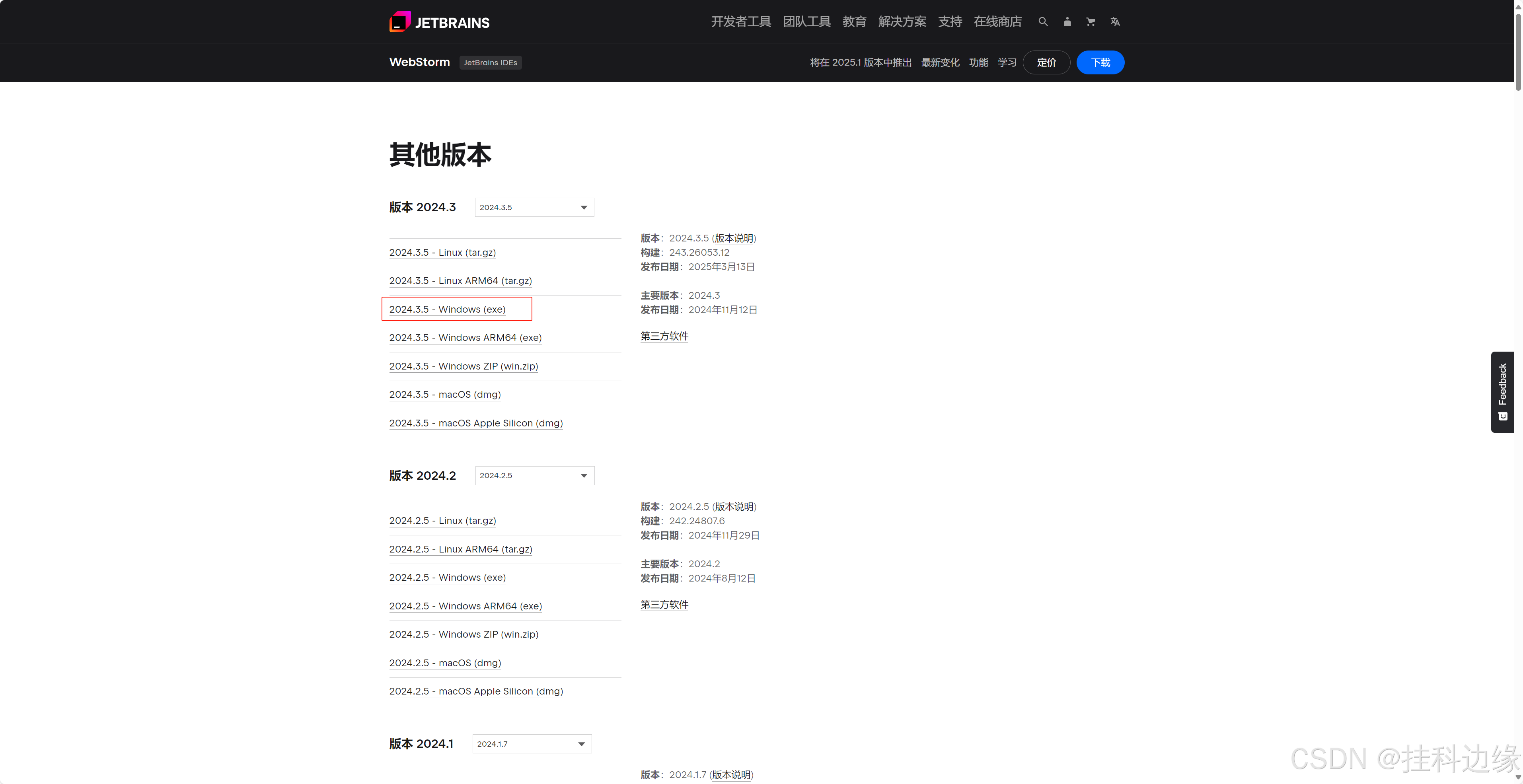
Task: Click the 定价 button
Action: click(x=1046, y=63)
